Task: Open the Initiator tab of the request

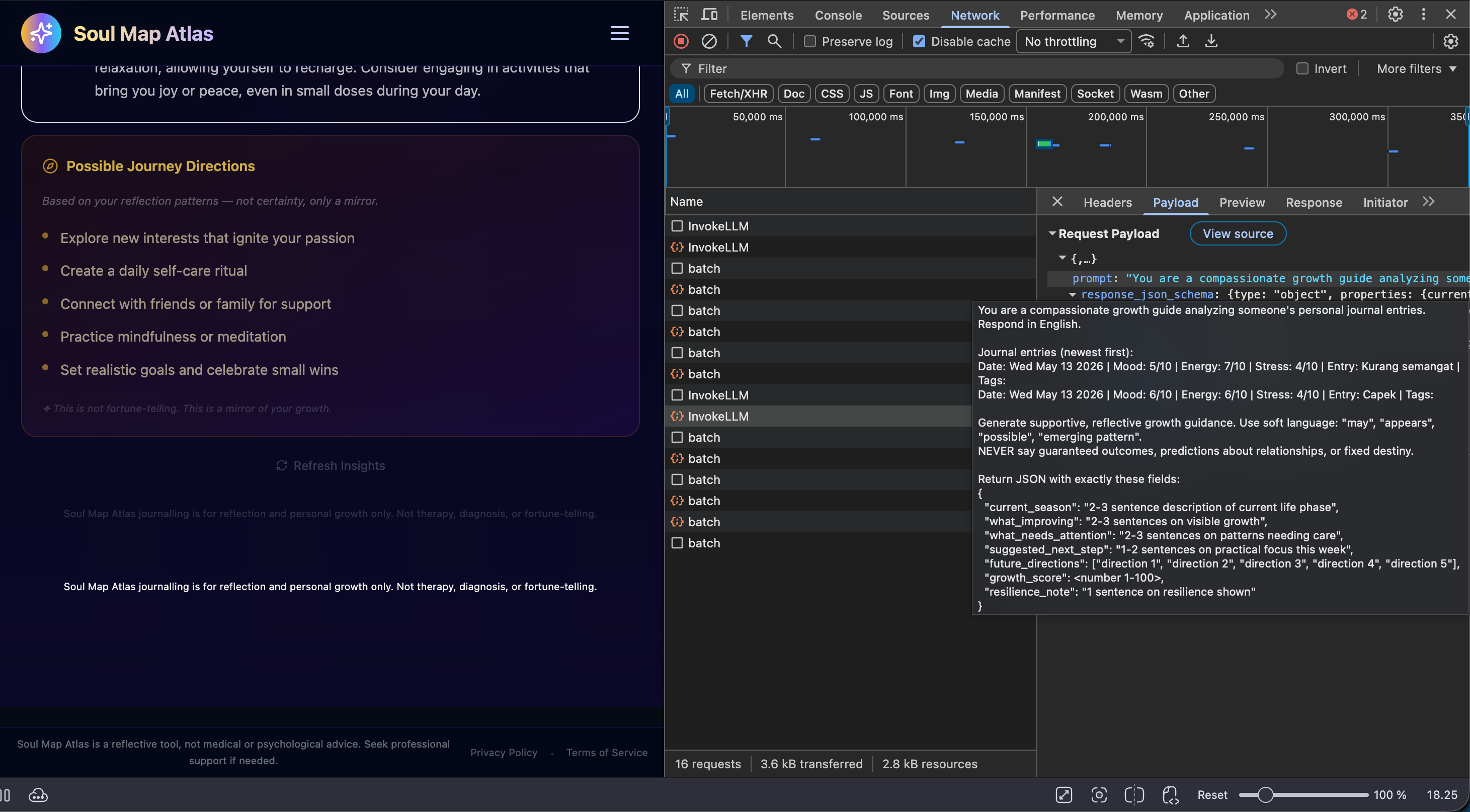Action: point(1385,202)
